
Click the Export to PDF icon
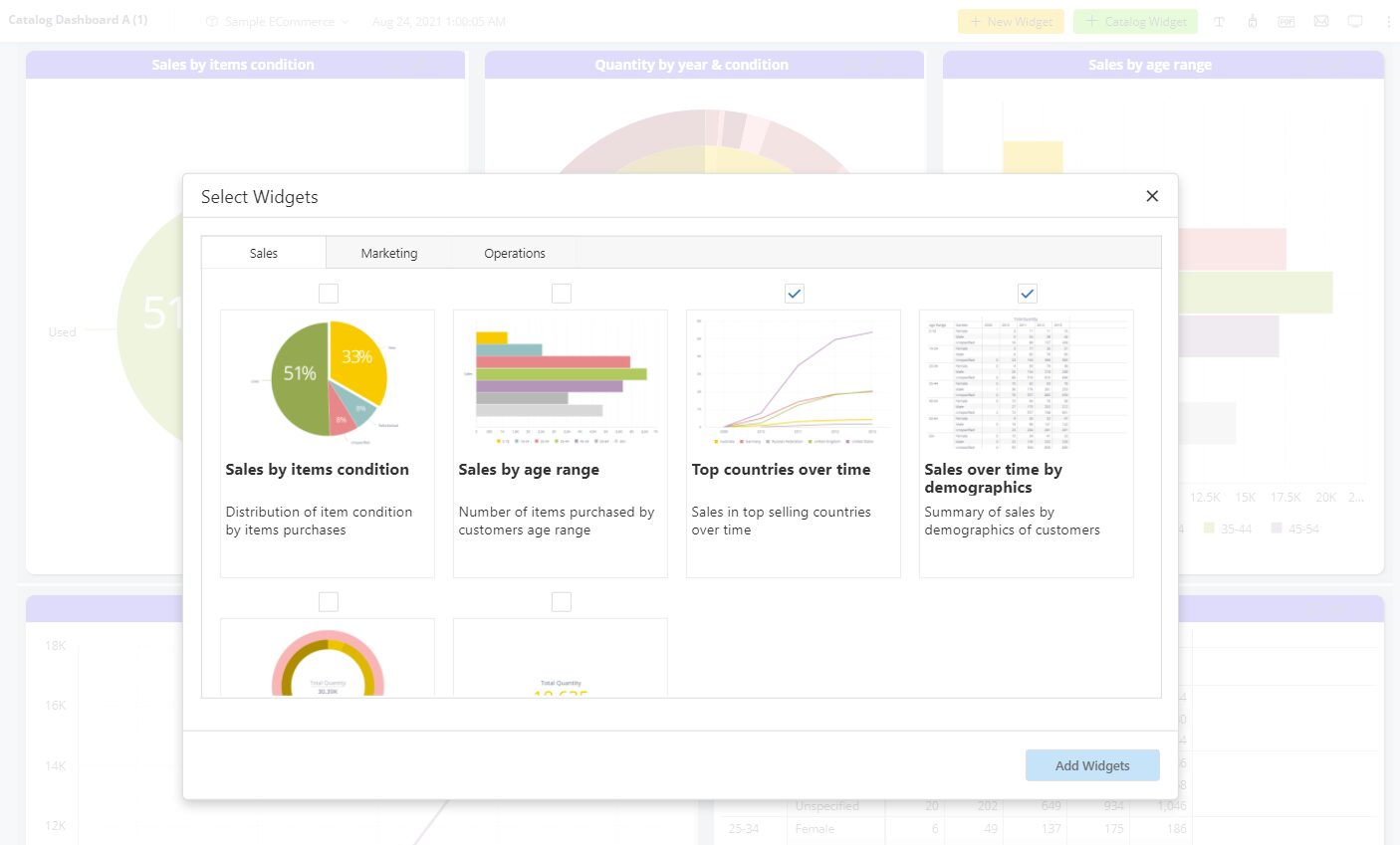coord(1285,21)
